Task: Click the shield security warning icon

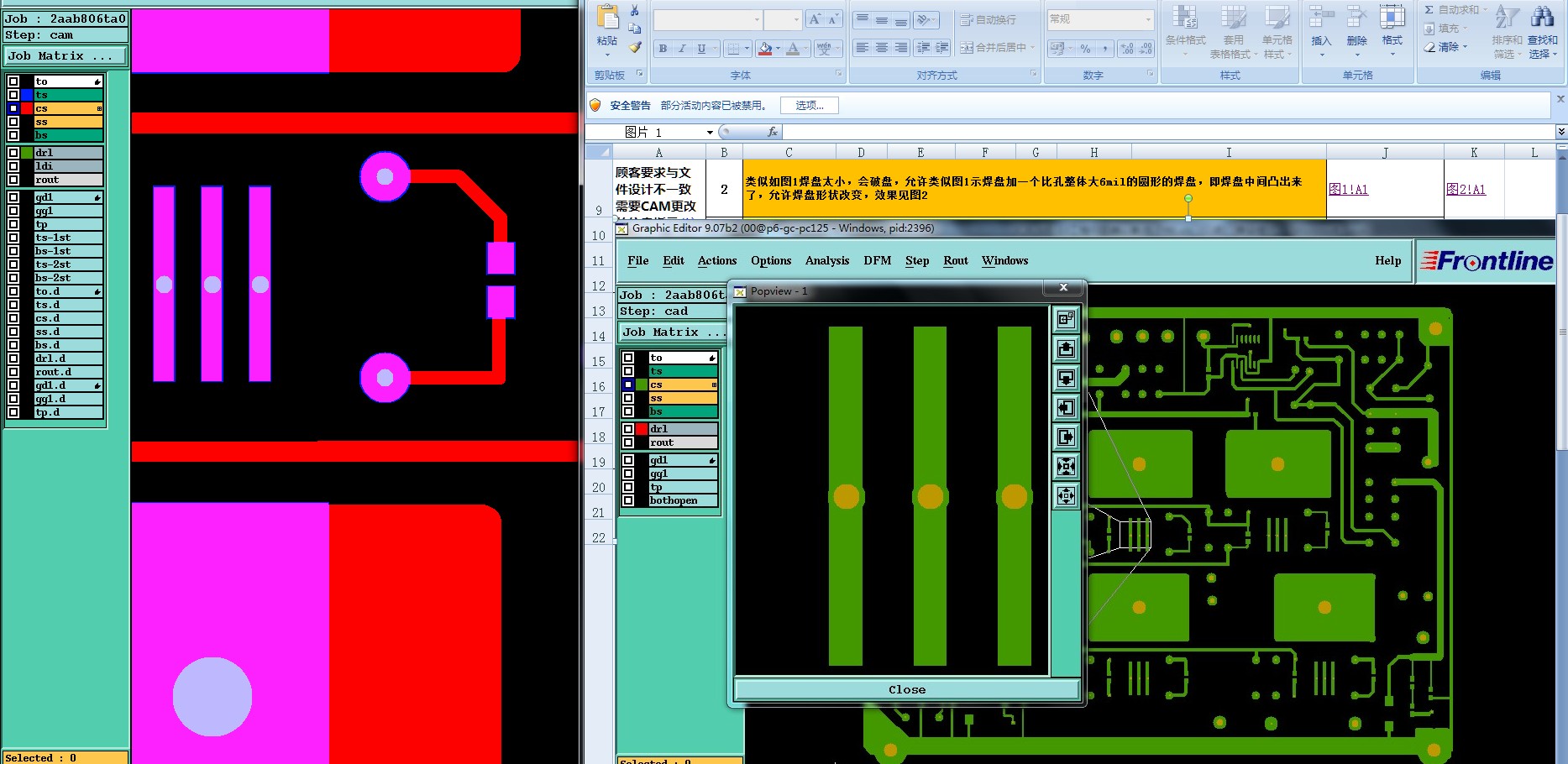Action: coord(595,105)
